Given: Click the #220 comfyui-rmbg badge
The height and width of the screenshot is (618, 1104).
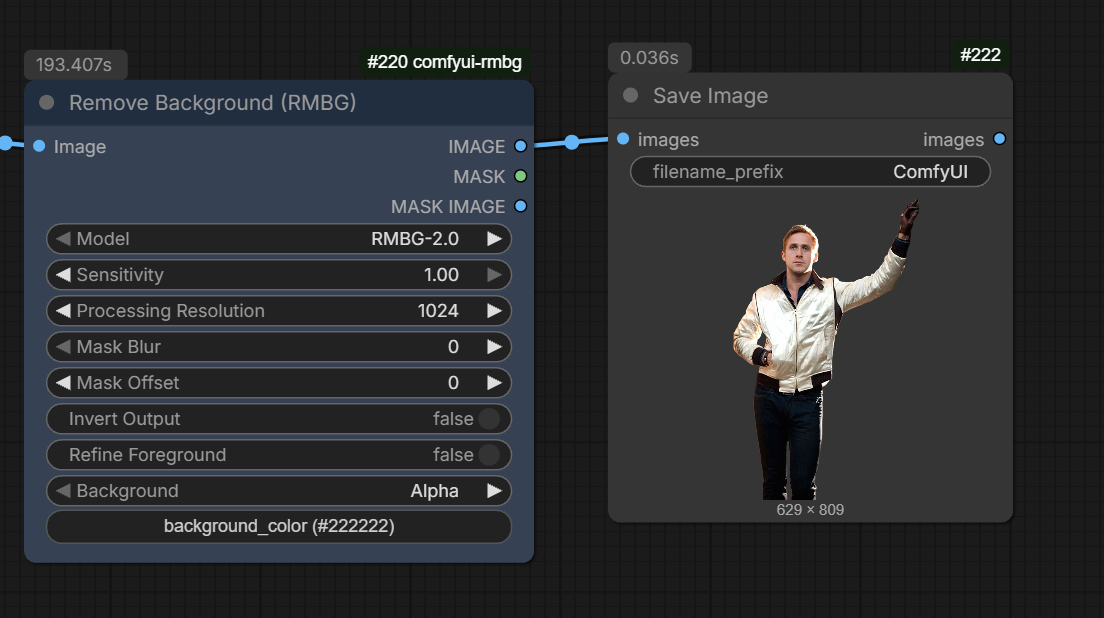Looking at the screenshot, I should 444,62.
